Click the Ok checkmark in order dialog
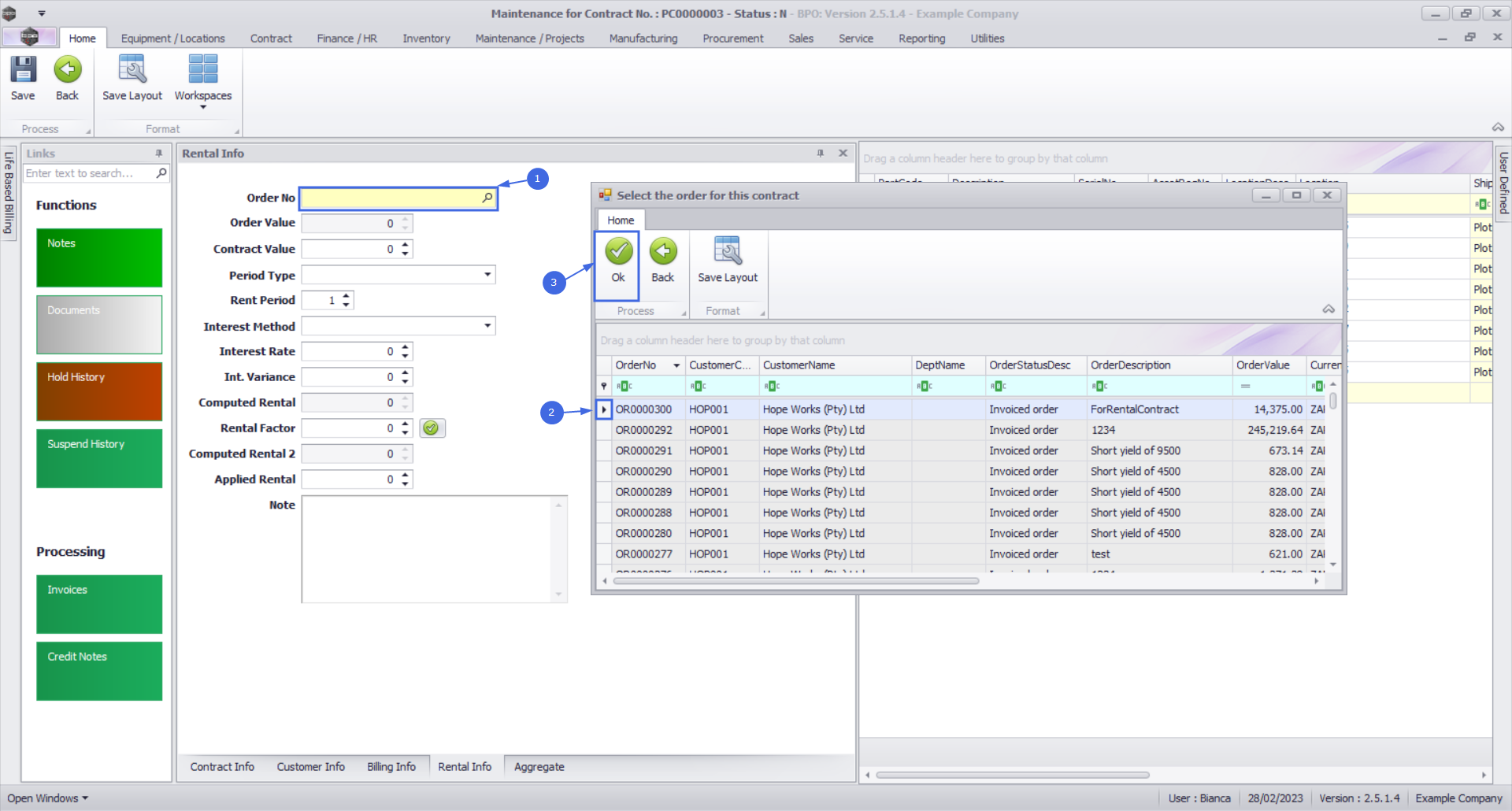The height and width of the screenshot is (811, 1512). 618,251
